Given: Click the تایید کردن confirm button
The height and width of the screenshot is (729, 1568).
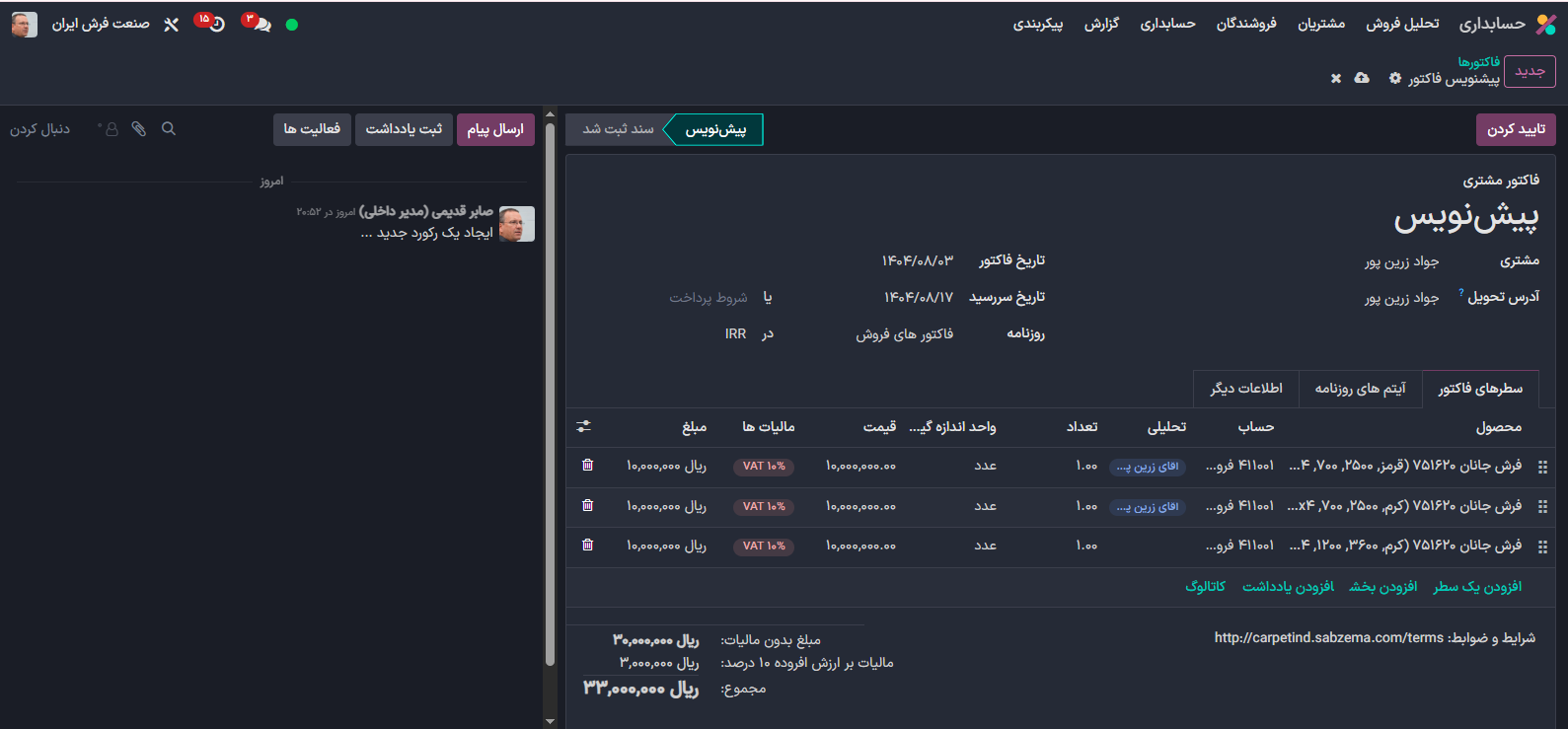Looking at the screenshot, I should coord(1516,129).
